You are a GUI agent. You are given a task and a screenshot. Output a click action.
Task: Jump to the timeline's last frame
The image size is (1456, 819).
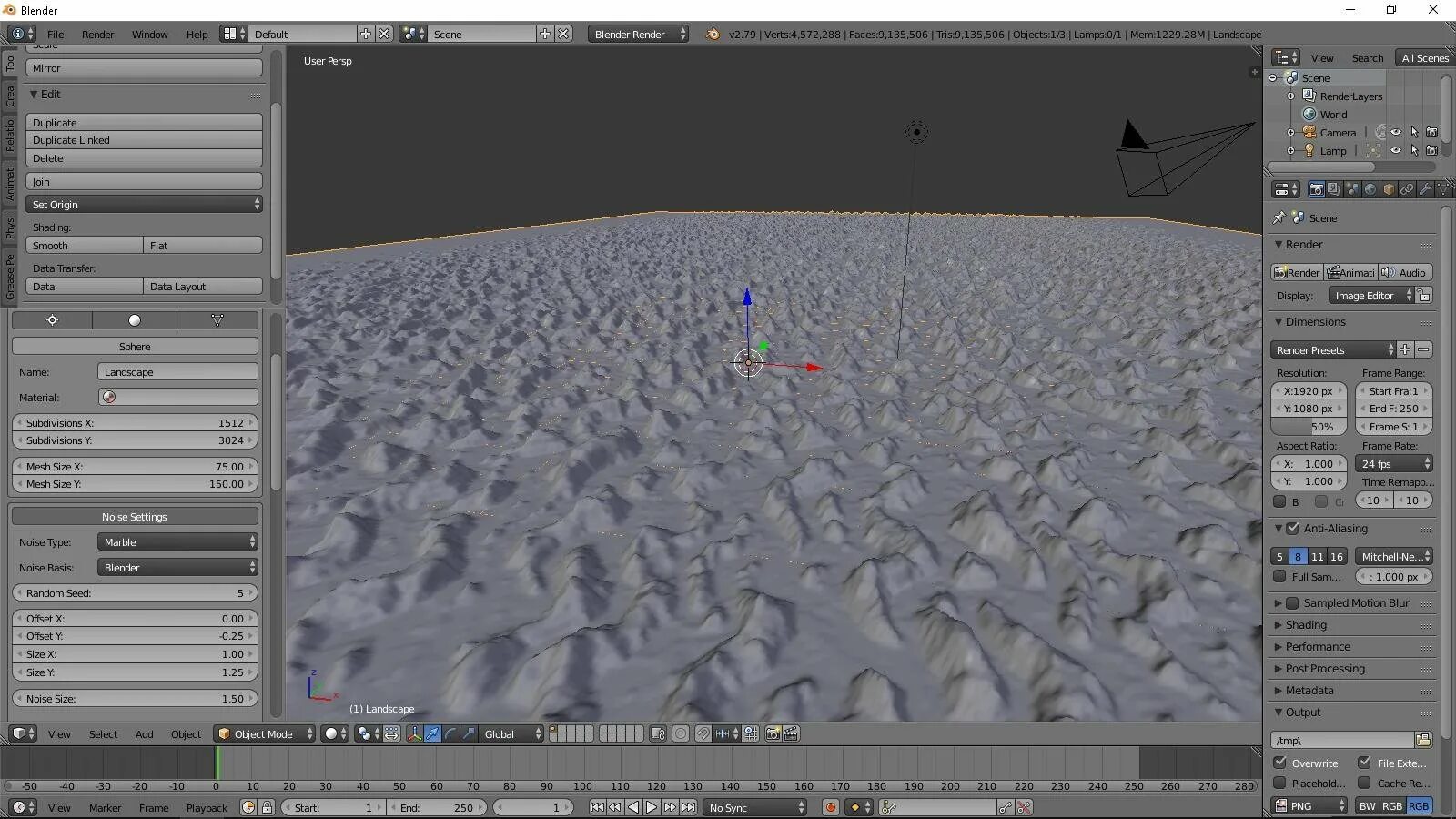(x=689, y=807)
